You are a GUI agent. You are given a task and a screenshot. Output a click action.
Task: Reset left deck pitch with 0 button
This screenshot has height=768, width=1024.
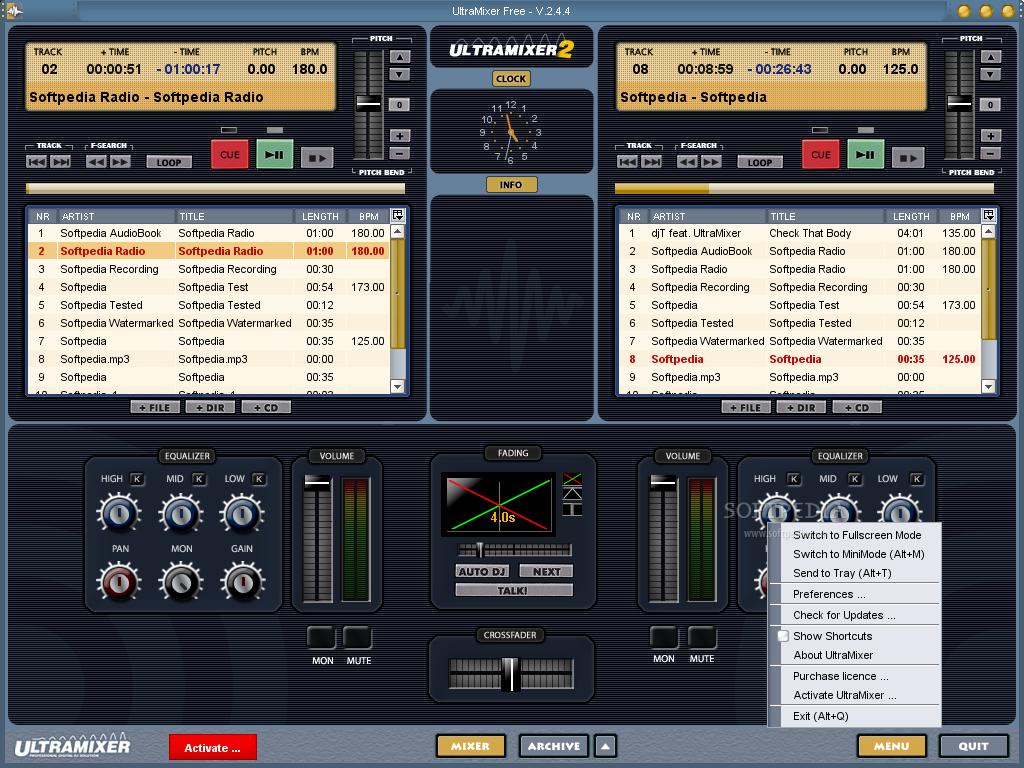[399, 104]
